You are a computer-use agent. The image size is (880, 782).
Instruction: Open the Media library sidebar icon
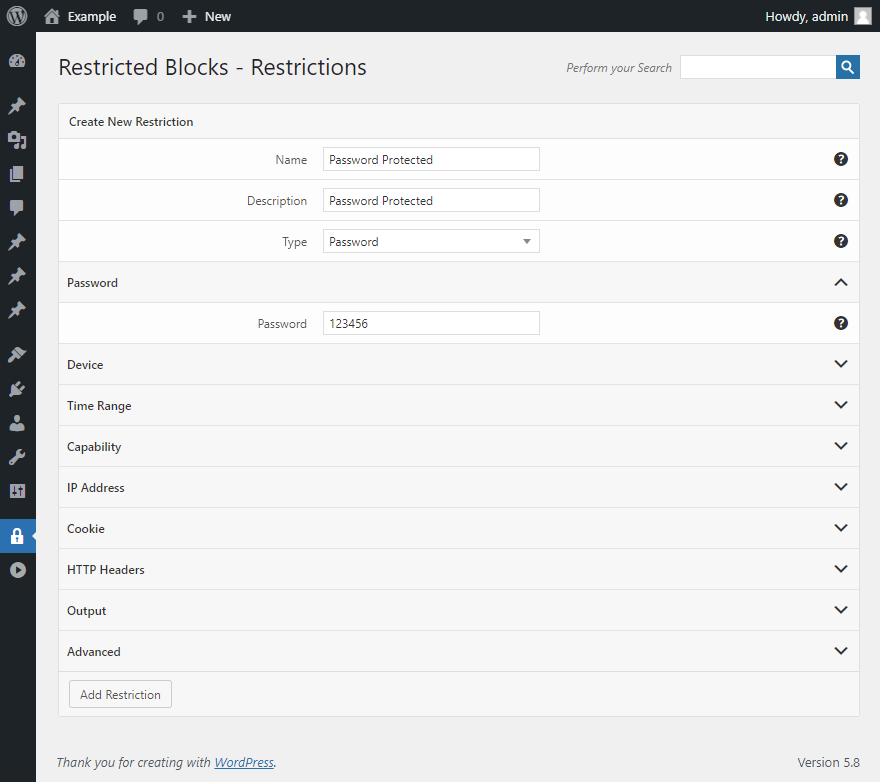click(17, 140)
